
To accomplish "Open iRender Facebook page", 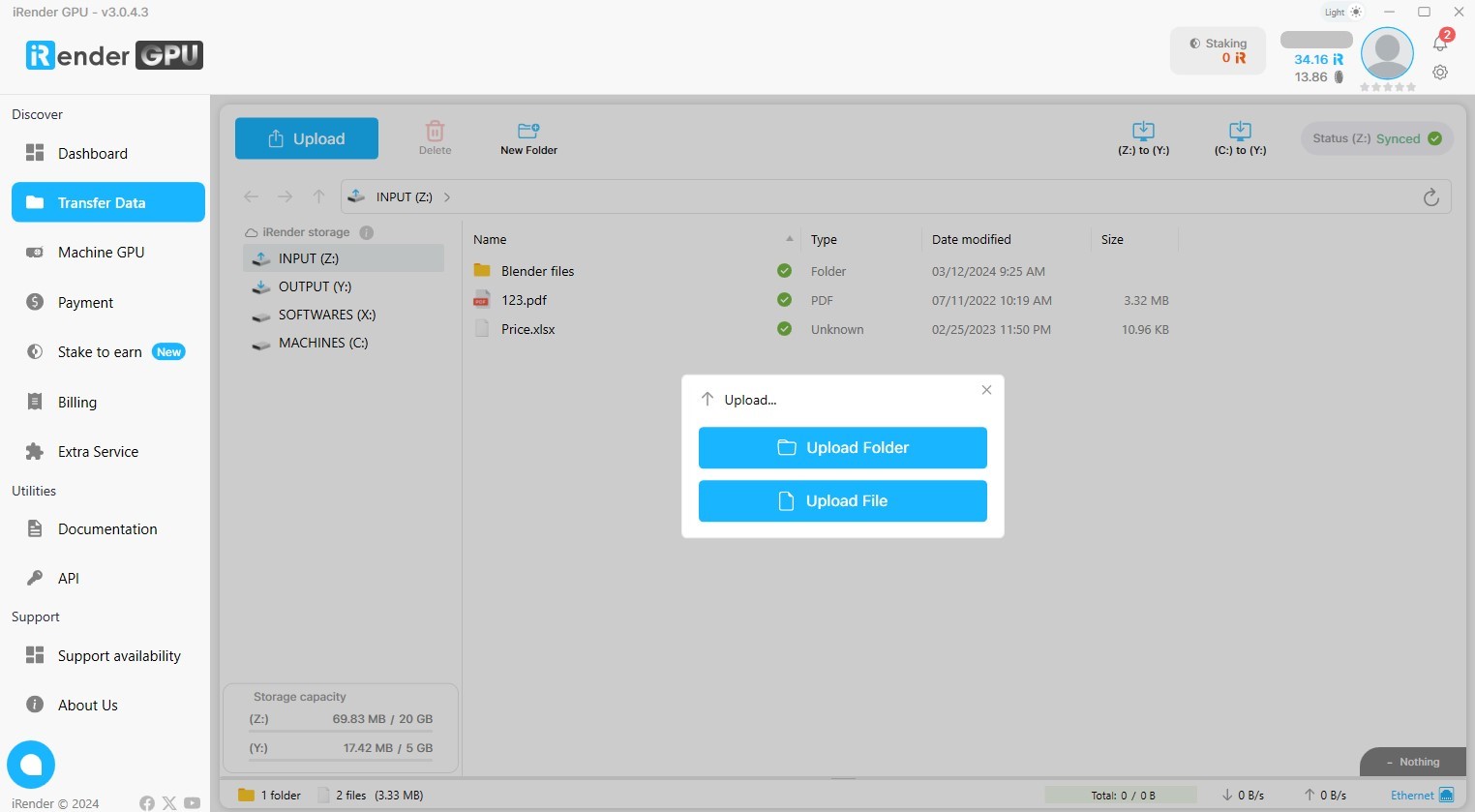I will (147, 803).
